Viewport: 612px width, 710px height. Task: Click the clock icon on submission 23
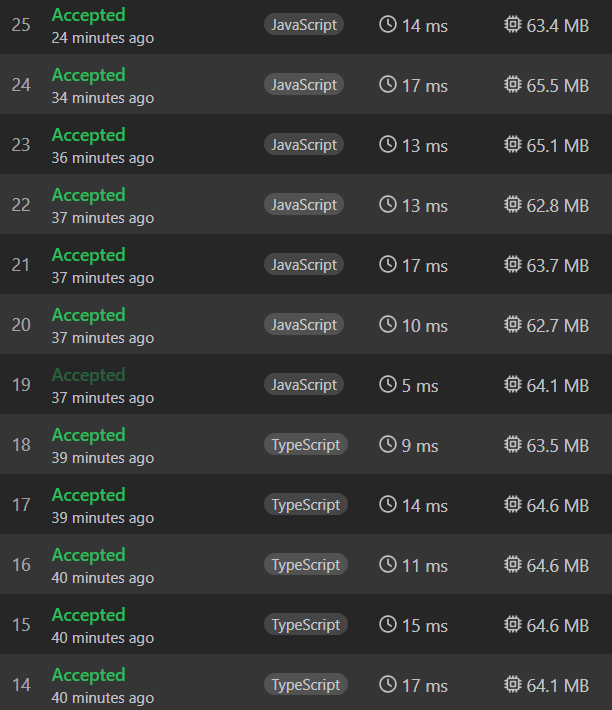click(388, 144)
